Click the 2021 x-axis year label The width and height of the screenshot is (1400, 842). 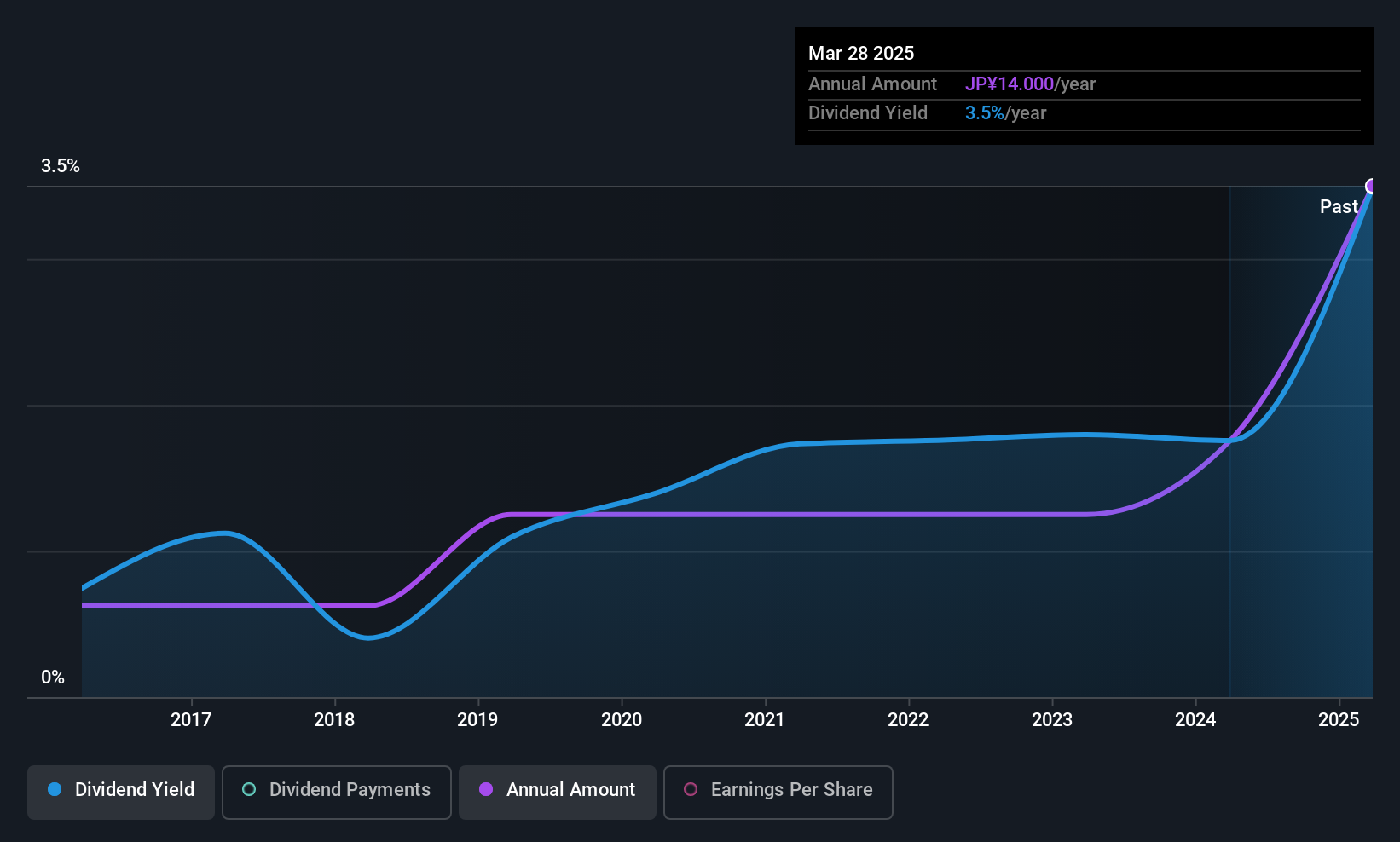(765, 719)
